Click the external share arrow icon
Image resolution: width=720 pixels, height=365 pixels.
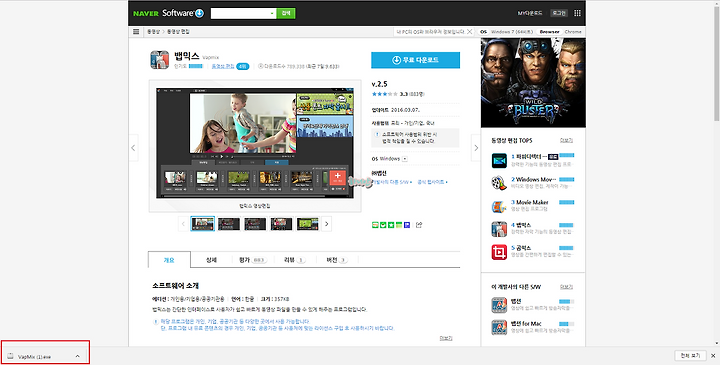419,225
